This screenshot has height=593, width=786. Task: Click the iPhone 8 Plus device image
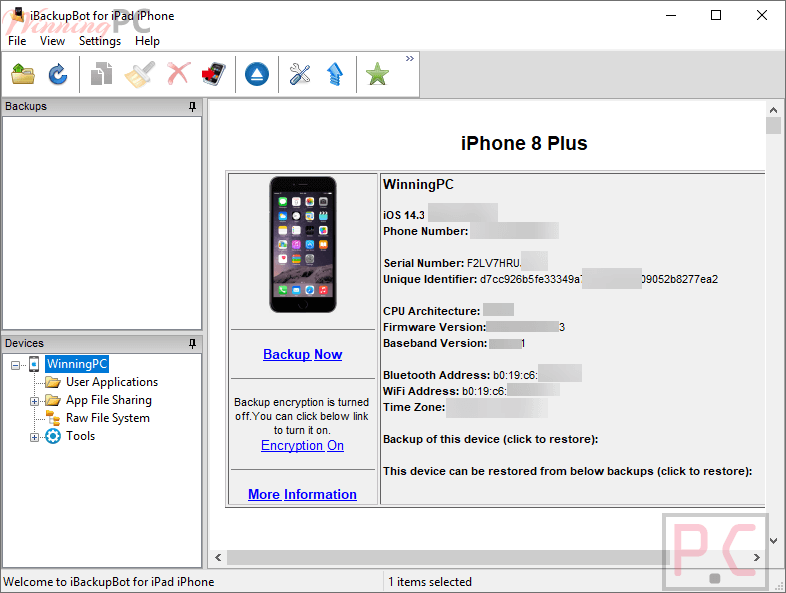coord(303,245)
